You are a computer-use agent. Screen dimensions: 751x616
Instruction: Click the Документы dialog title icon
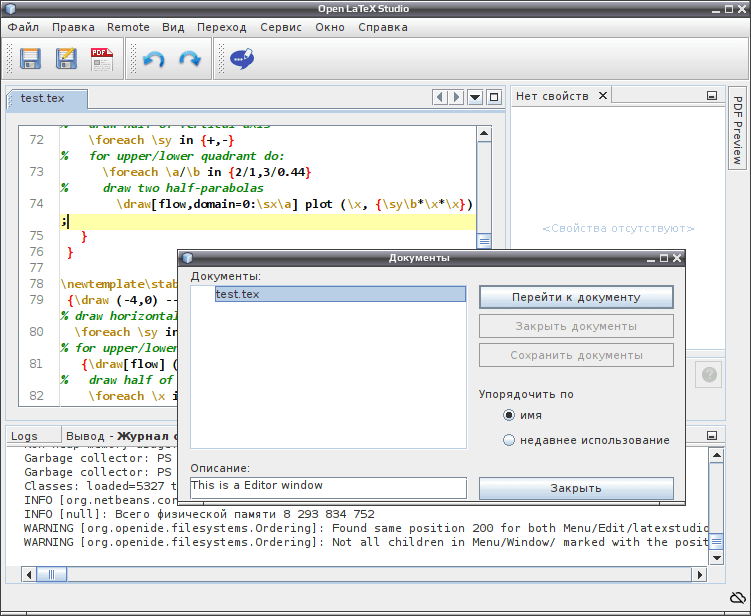click(x=188, y=258)
